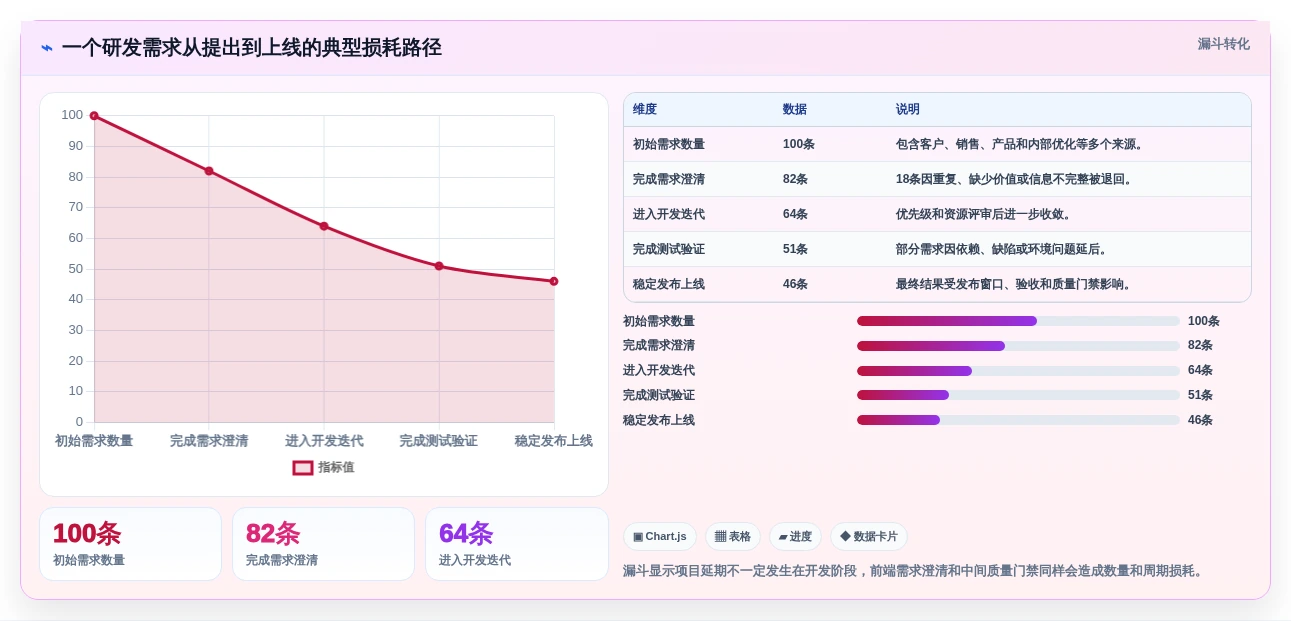Click the 指标值 legend label
This screenshot has height=621, width=1291.
[336, 468]
